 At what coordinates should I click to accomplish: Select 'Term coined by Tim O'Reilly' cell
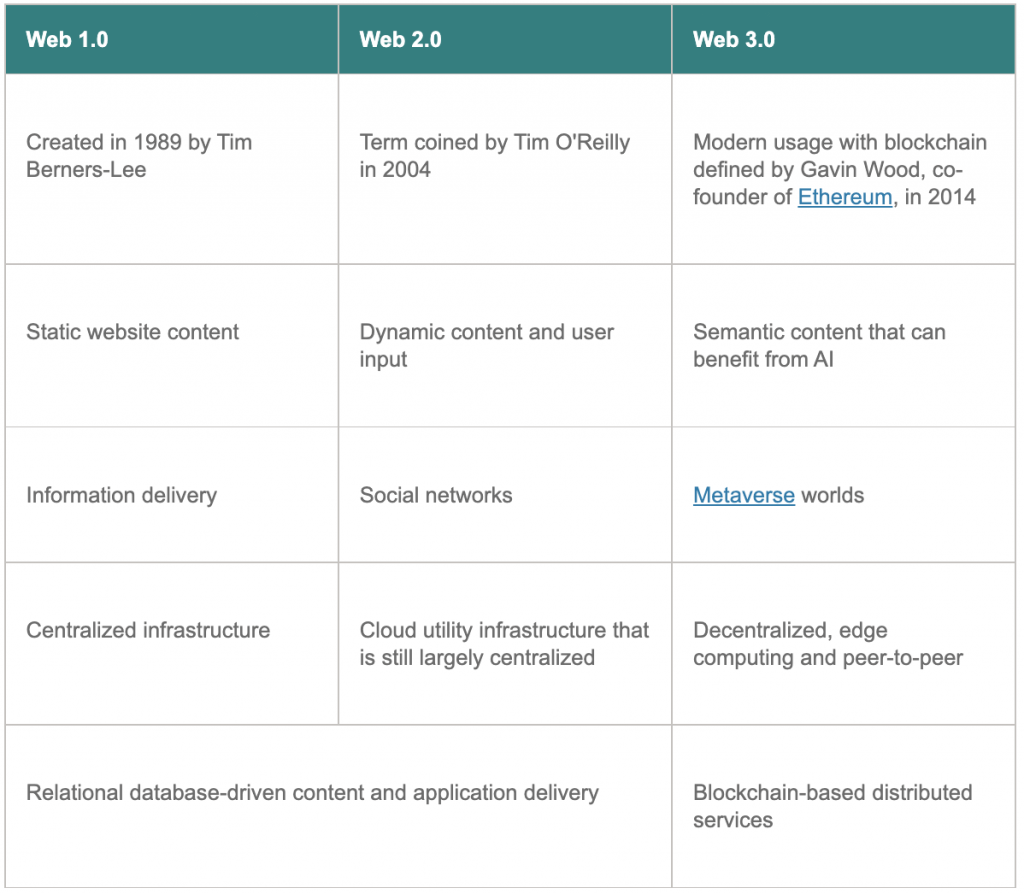(x=505, y=169)
